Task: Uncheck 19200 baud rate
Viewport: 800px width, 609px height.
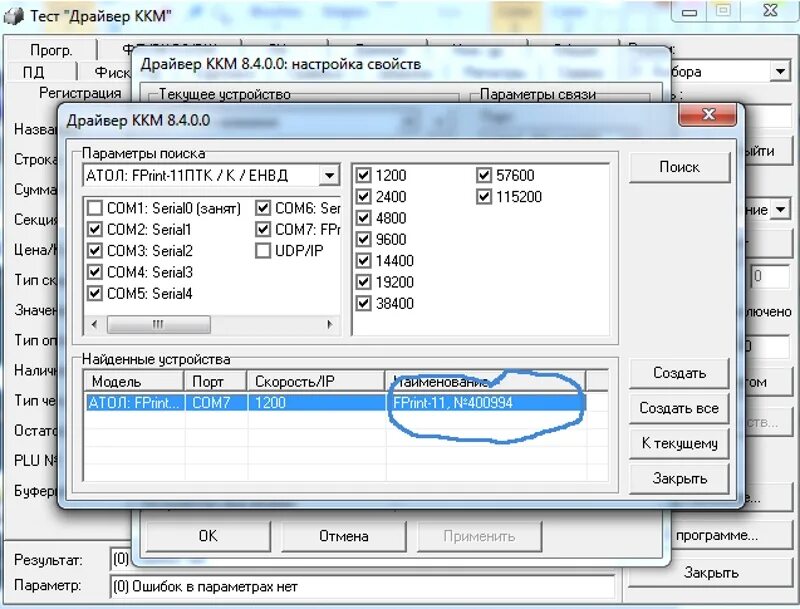Action: [x=363, y=282]
